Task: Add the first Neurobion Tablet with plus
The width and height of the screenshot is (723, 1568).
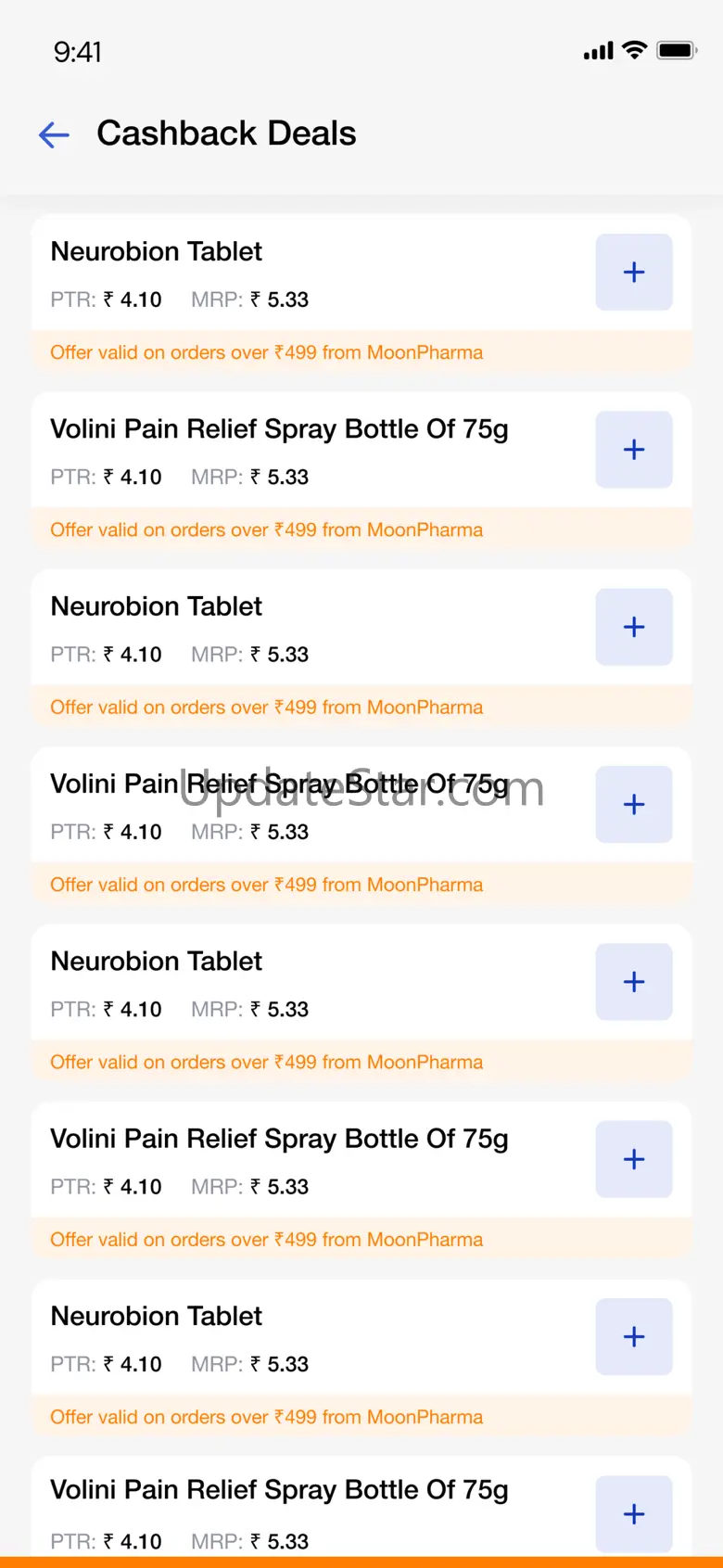Action: click(x=634, y=272)
